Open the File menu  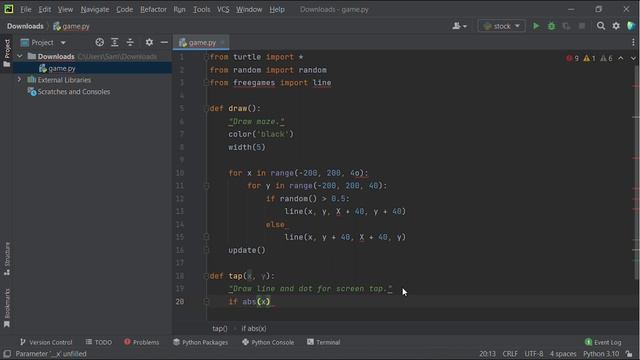click(26, 9)
